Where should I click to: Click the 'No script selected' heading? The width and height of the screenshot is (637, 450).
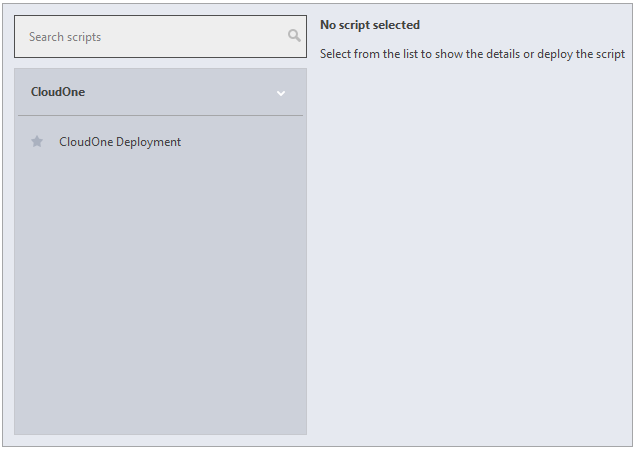(370, 25)
